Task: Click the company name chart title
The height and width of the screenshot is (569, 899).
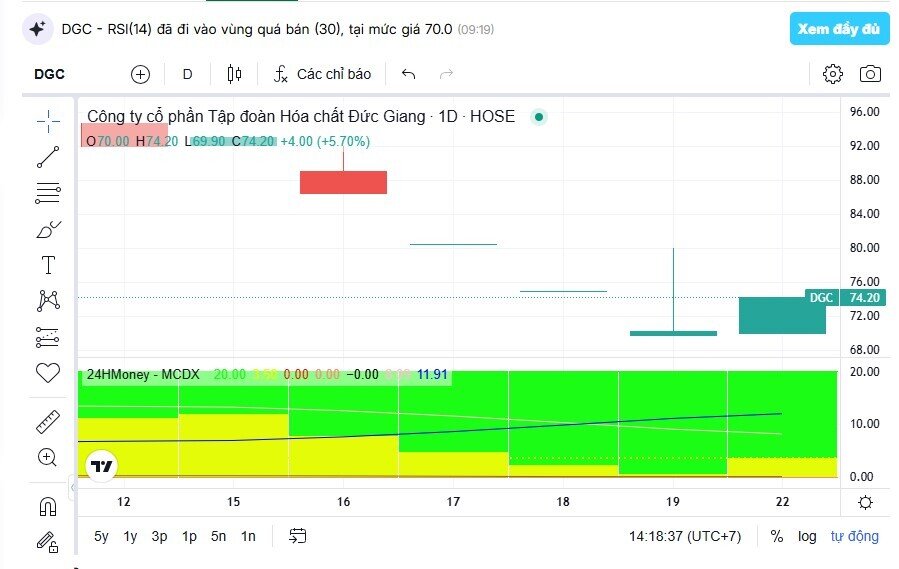Action: tap(301, 116)
